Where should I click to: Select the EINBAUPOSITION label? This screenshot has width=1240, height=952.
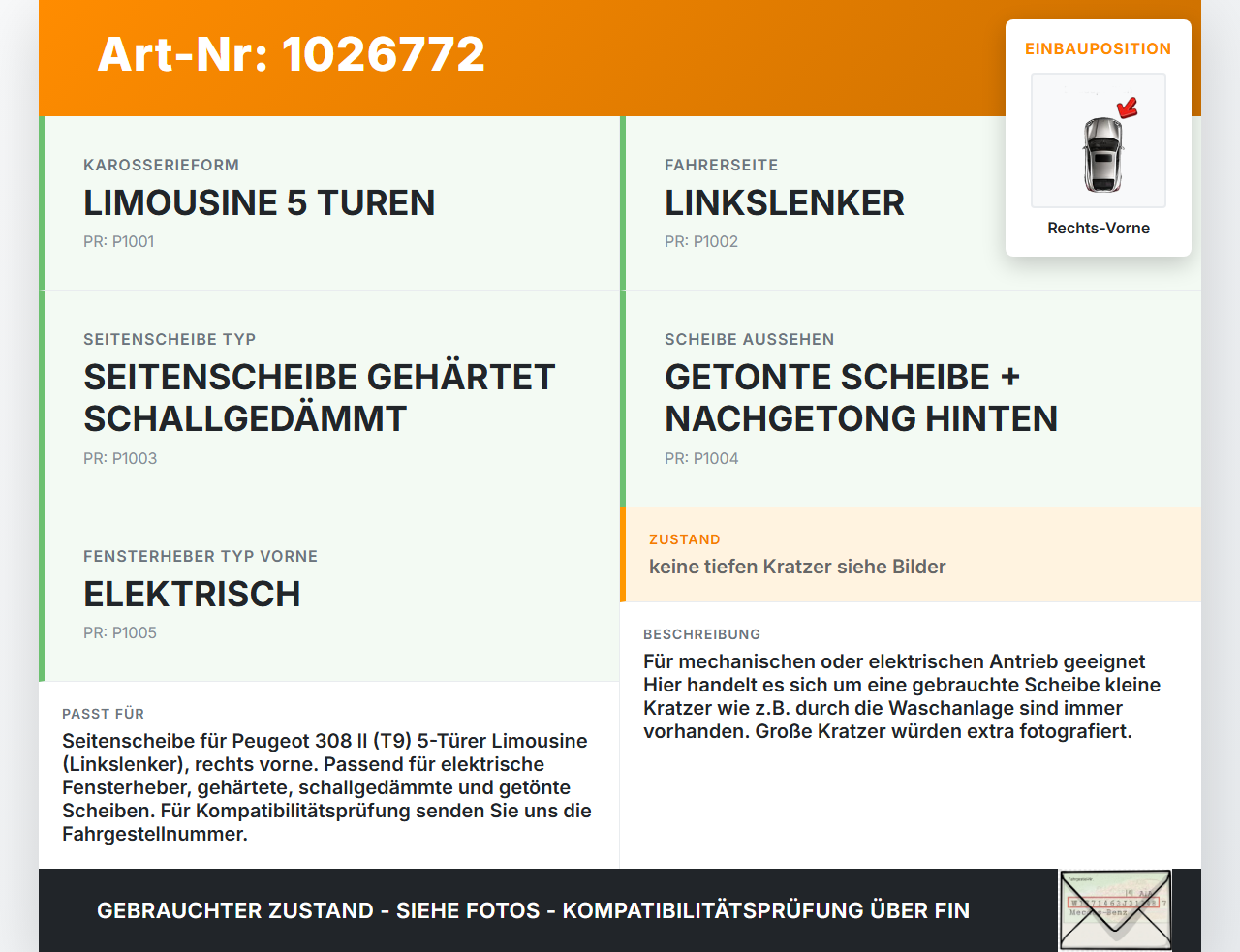pyautogui.click(x=1099, y=48)
